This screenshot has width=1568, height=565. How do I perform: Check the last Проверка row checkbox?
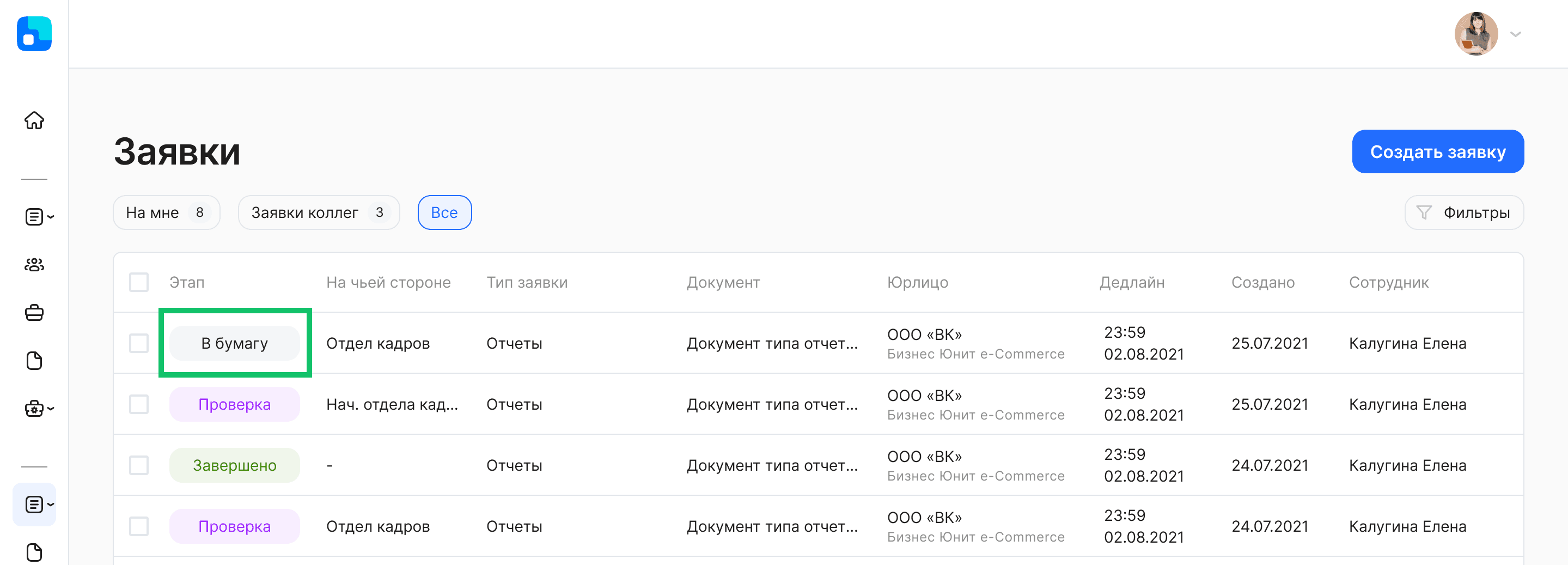[139, 526]
